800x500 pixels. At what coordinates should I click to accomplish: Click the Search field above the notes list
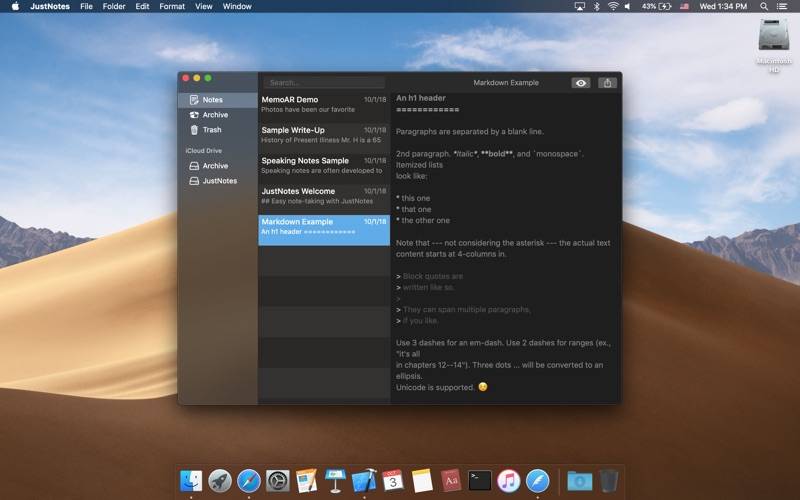pyautogui.click(x=324, y=83)
